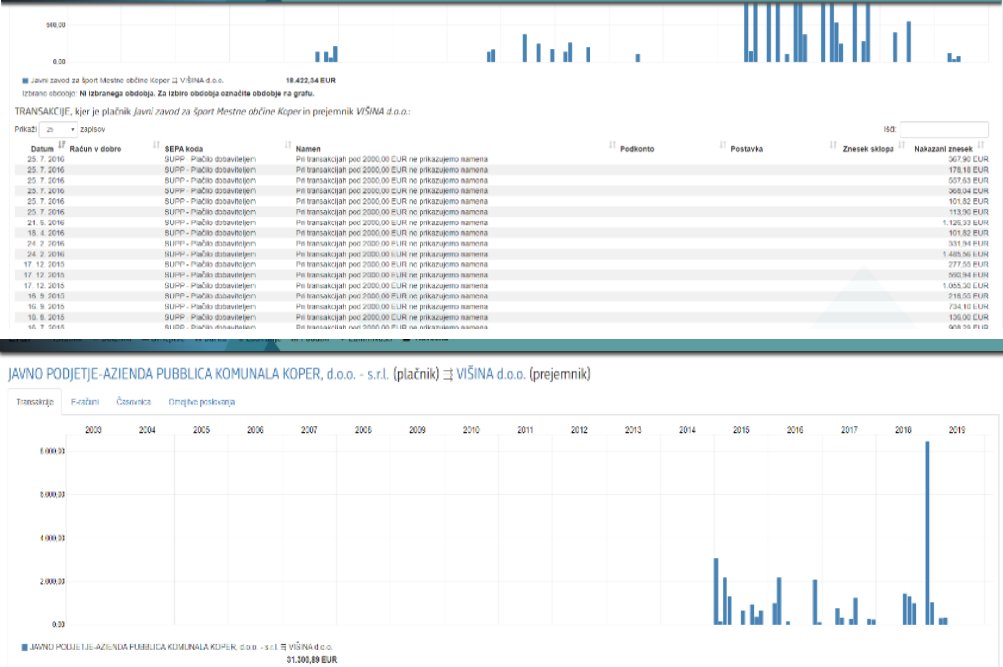1003x667 pixels.
Task: Select the 21. 6. 2016 transaction row
Action: pyautogui.click(x=502, y=223)
